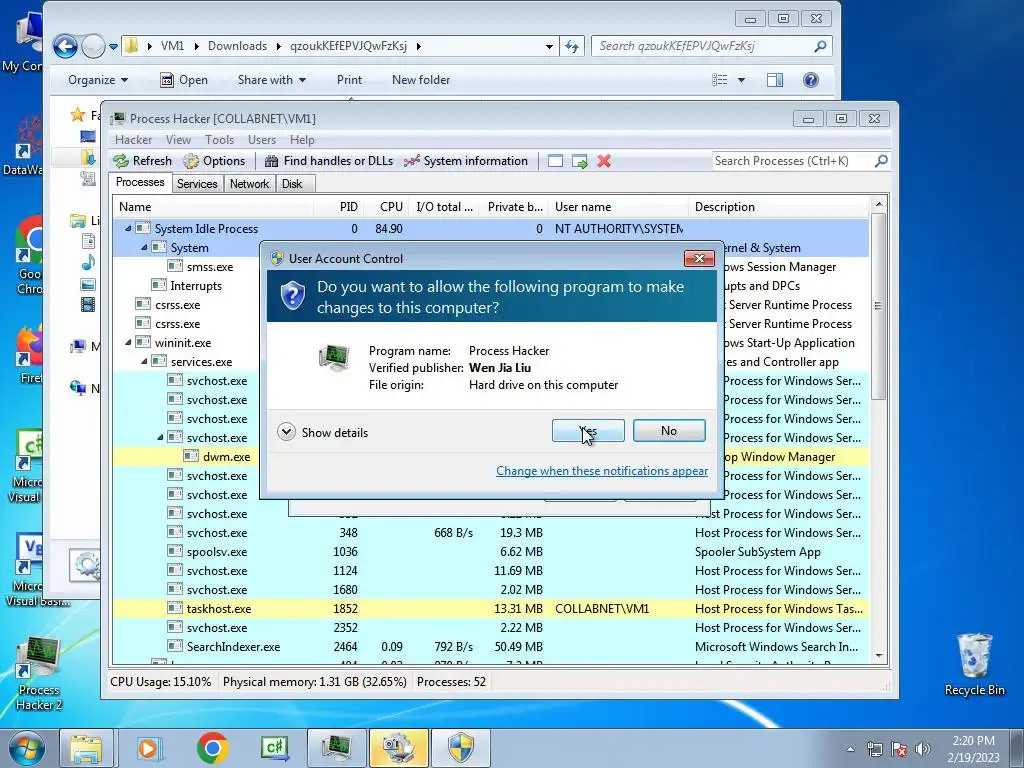Click the red X kill icon
The height and width of the screenshot is (768, 1024).
(x=604, y=161)
